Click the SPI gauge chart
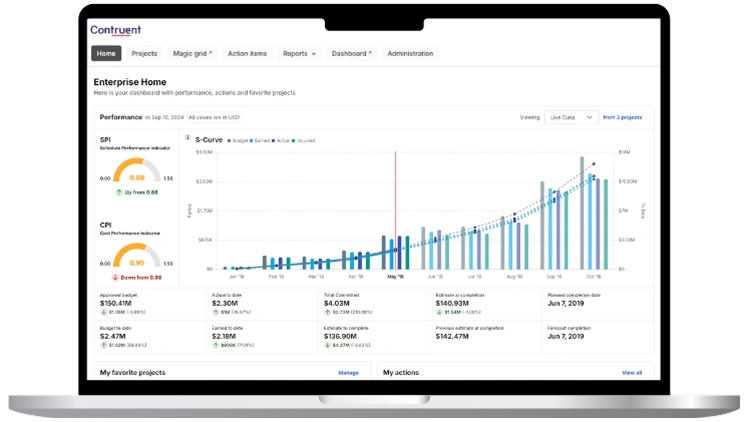Screen dimensions: 749x422 pyautogui.click(x=137, y=172)
